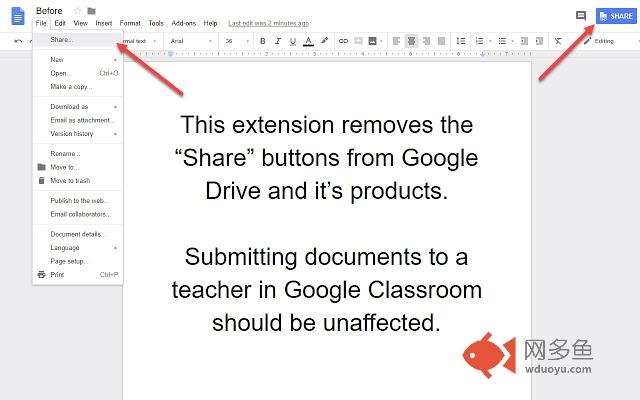
Task: Select Move to trash entry
Action: pyautogui.click(x=78, y=180)
